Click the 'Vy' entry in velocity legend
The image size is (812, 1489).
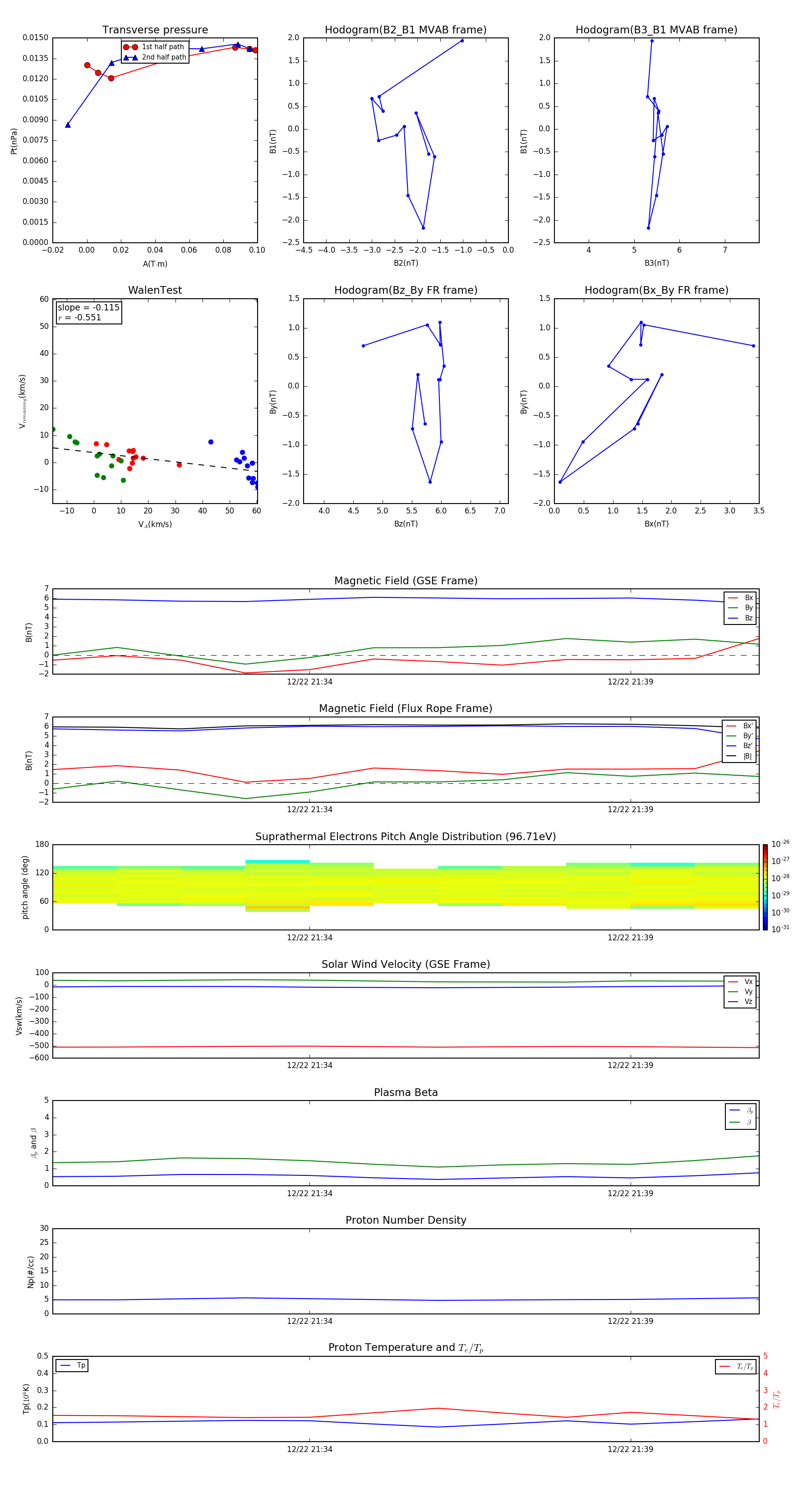[x=740, y=991]
